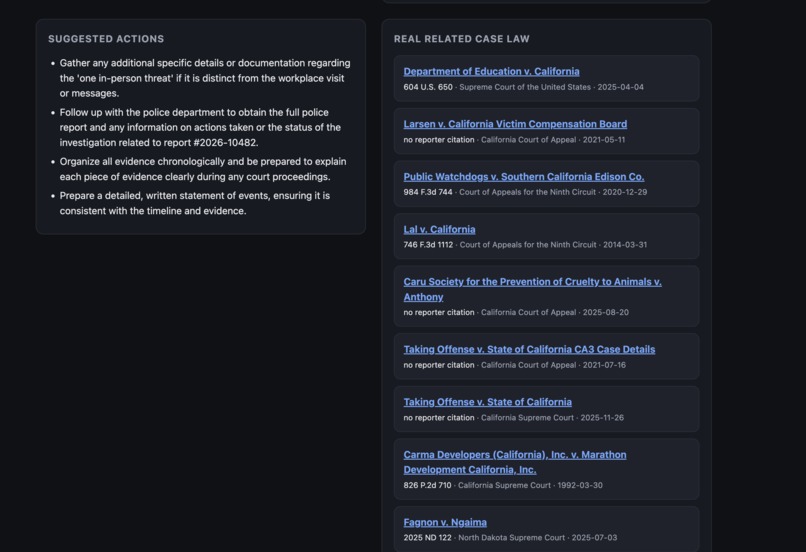The height and width of the screenshot is (552, 806).
Task: Click the 'Prepare a detailed, written statement' bullet
Action: coord(195,204)
